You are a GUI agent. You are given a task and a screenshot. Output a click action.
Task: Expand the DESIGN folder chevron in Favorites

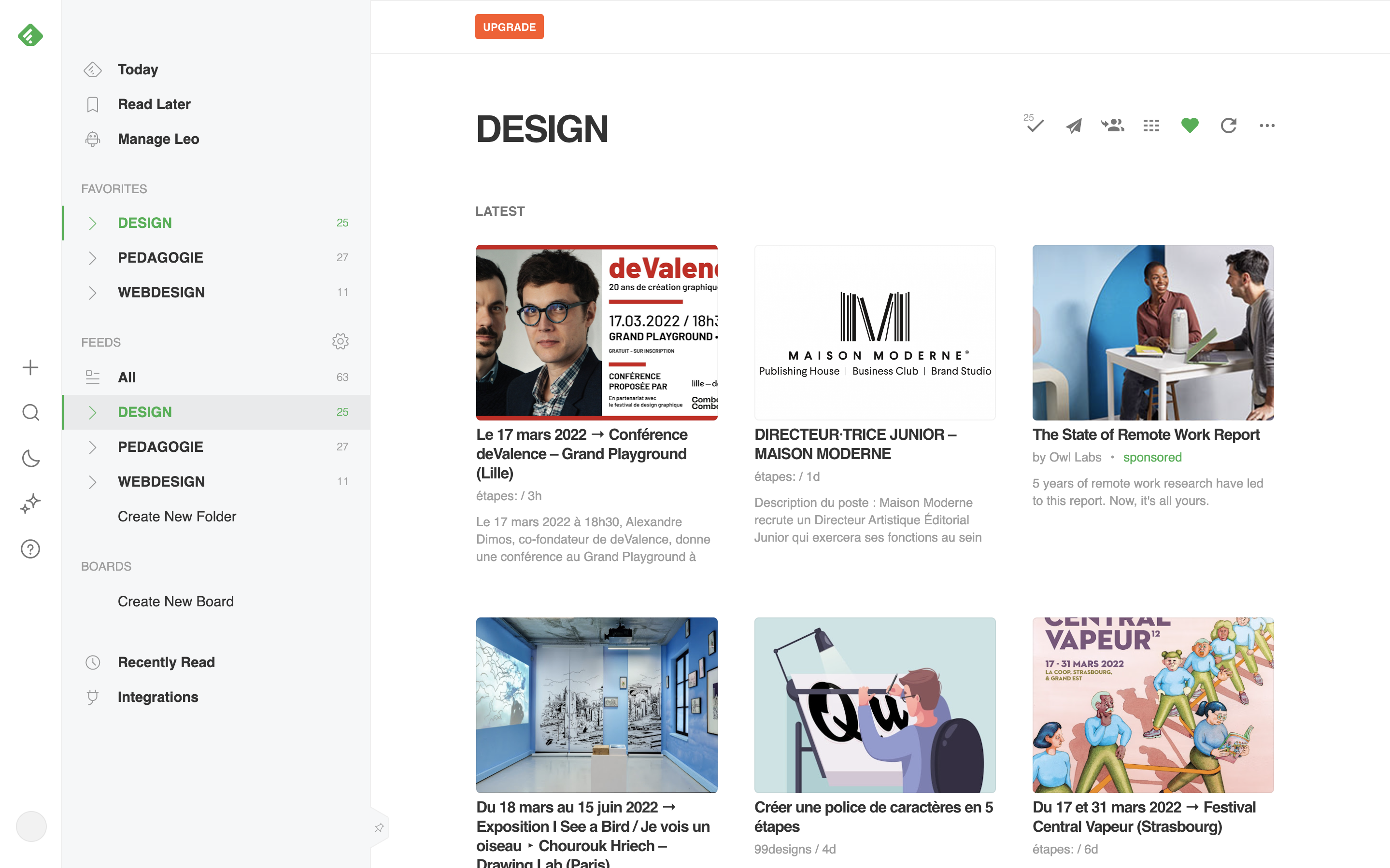click(x=92, y=223)
